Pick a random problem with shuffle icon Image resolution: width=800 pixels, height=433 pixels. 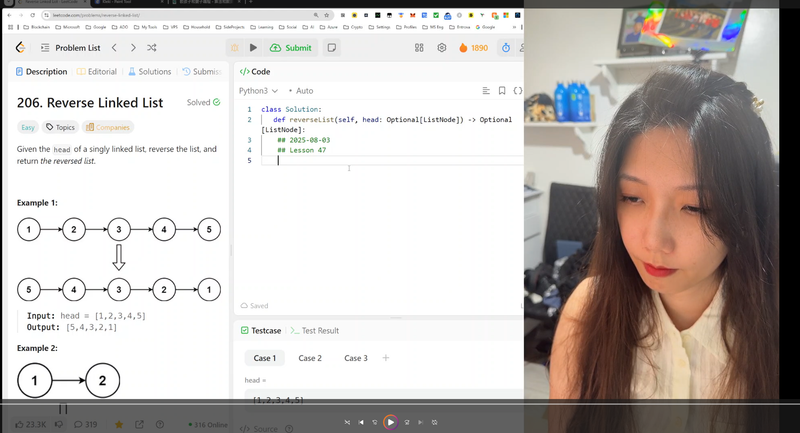(152, 47)
